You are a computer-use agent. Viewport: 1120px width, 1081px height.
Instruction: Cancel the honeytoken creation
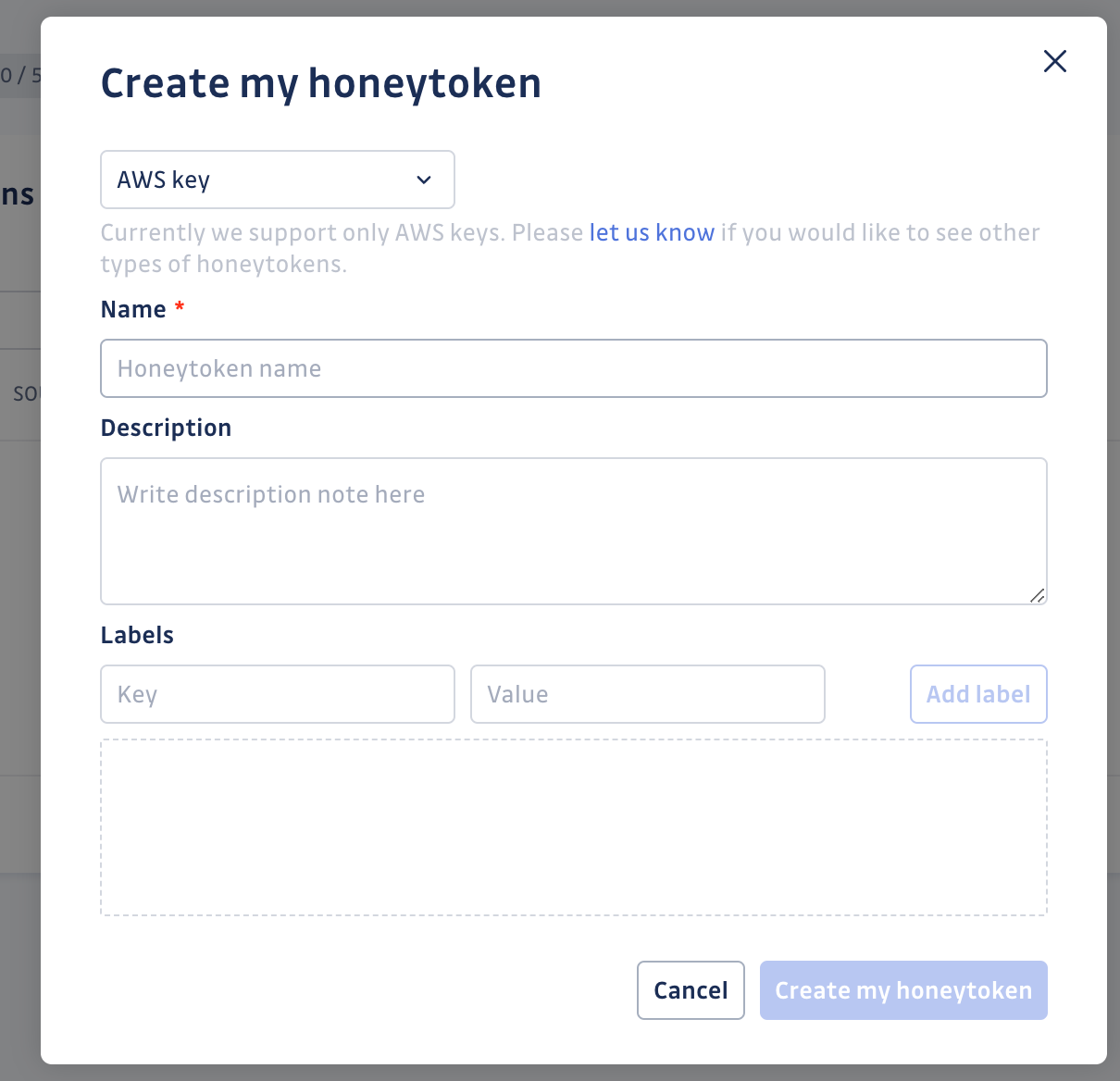click(x=691, y=990)
